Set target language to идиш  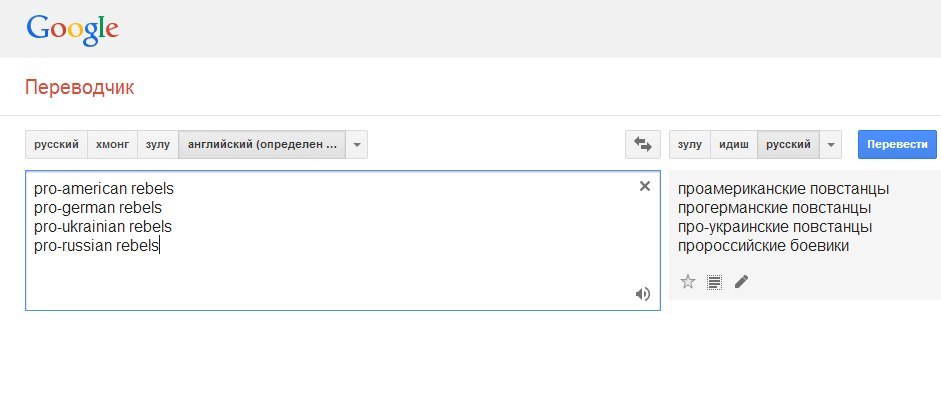(x=734, y=145)
